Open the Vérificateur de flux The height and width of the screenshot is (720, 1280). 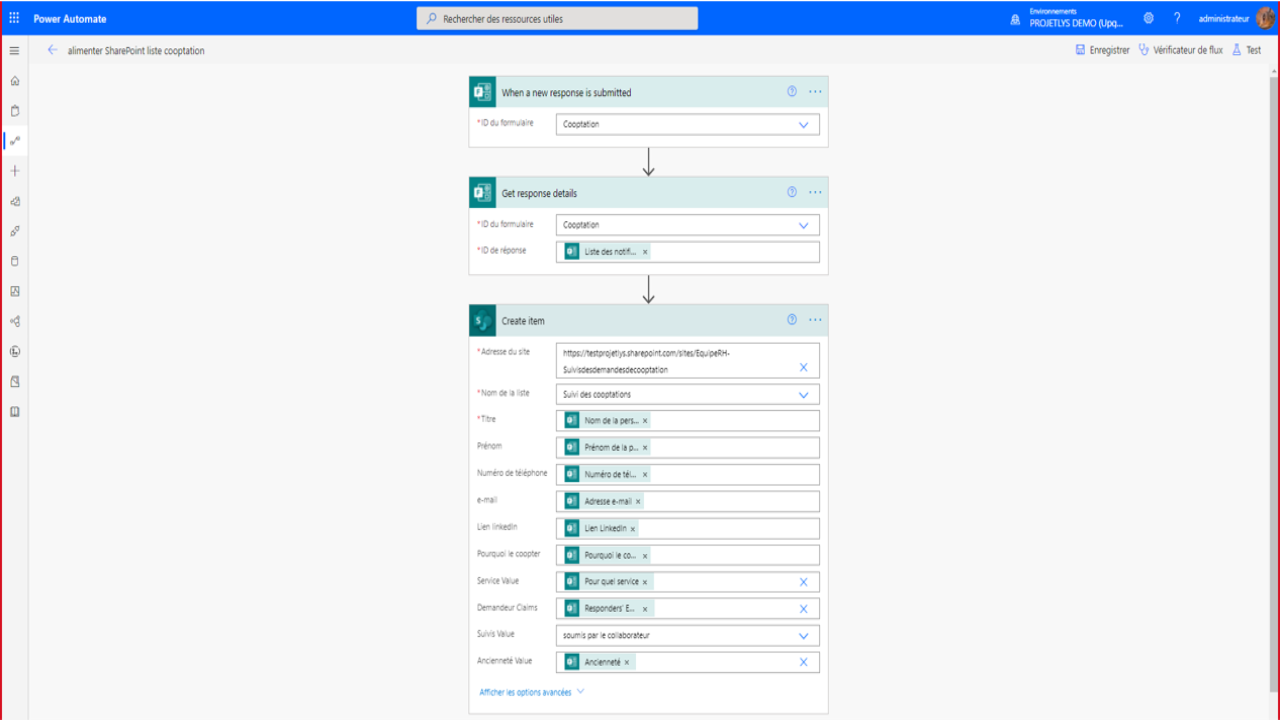click(1181, 50)
